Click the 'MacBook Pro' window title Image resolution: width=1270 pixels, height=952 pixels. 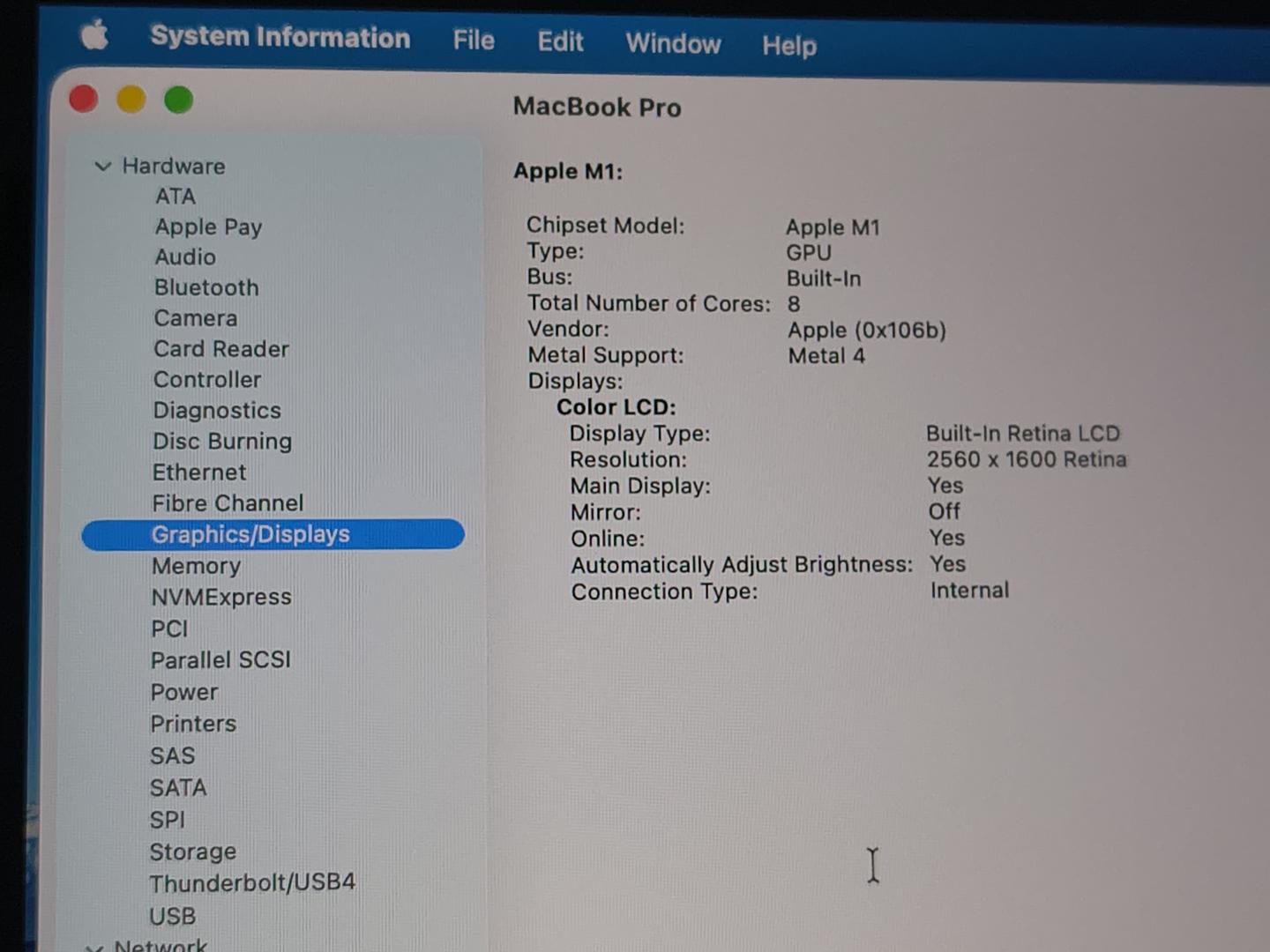pos(597,108)
